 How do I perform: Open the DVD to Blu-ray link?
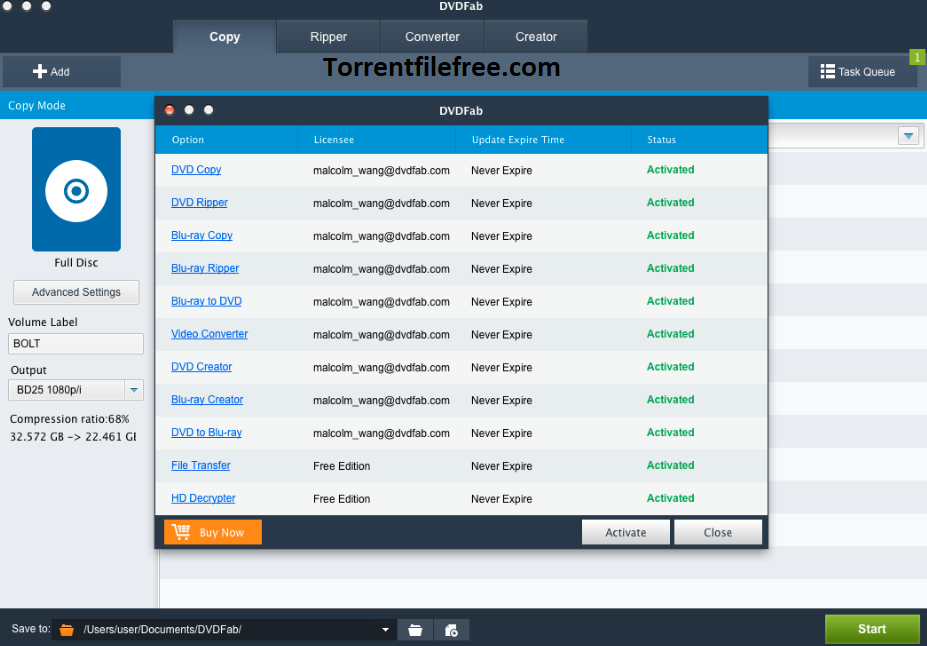coord(206,433)
